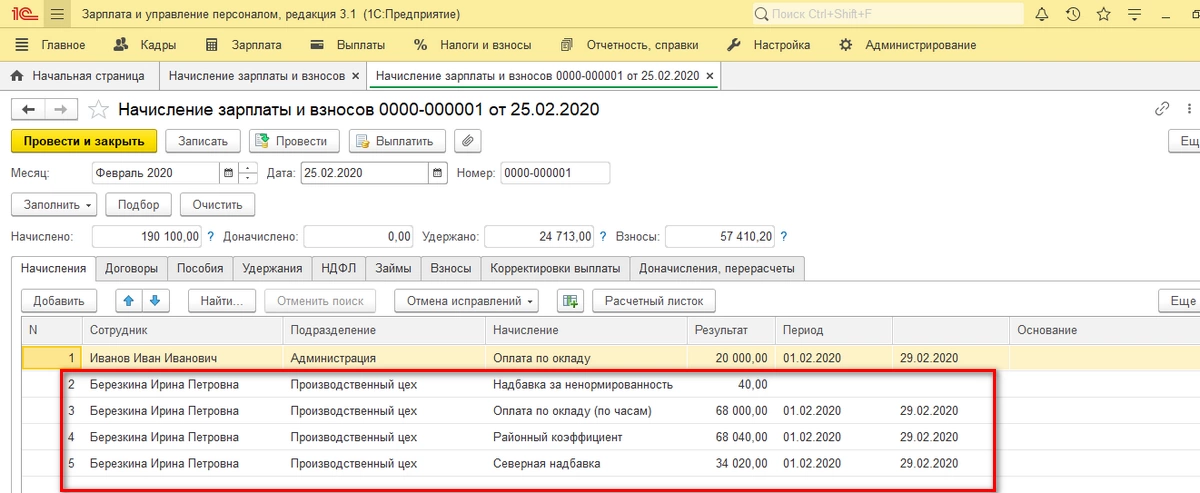Click the home icon on Начальная страница tab
Screen dimensions: 1200x493
pyautogui.click(x=18, y=76)
